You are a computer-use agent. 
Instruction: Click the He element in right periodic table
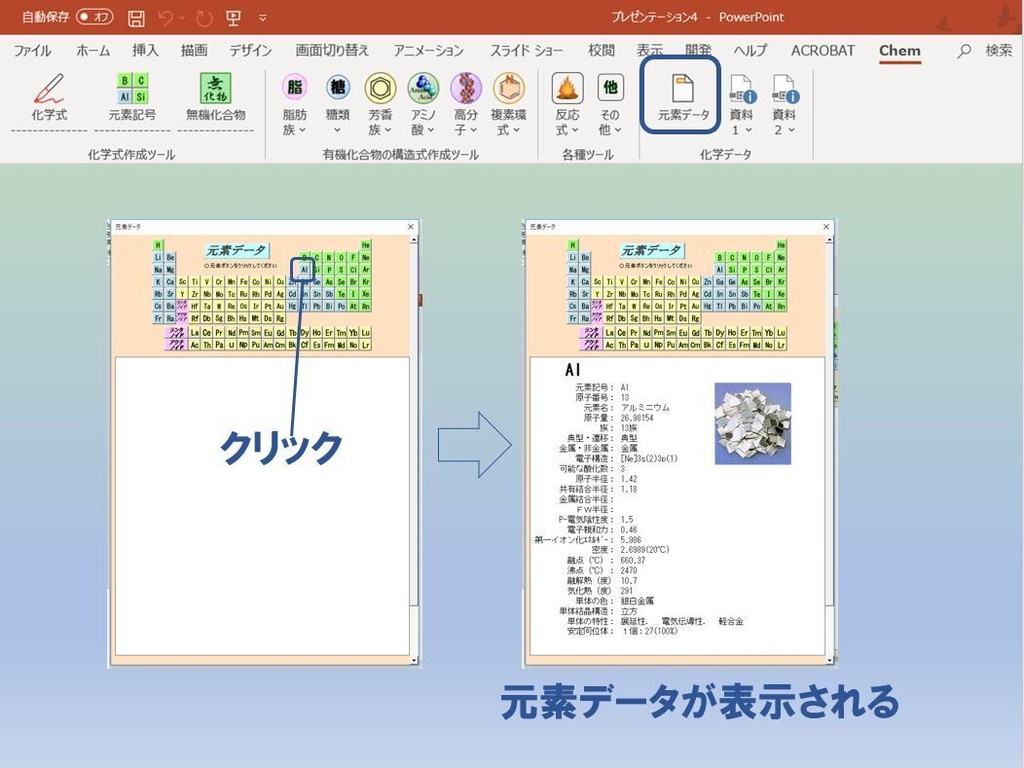(x=781, y=245)
